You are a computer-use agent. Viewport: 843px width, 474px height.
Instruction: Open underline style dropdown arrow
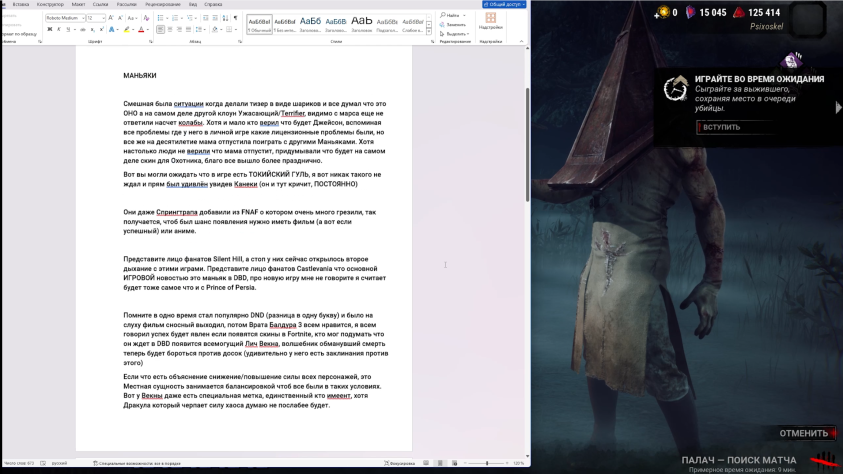[75, 30]
